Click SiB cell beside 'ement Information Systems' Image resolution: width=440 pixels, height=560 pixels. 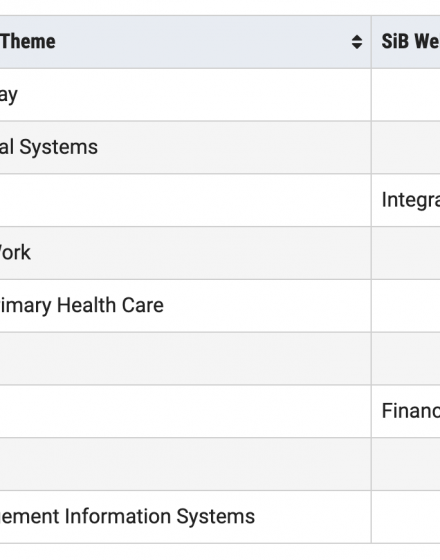pos(406,517)
